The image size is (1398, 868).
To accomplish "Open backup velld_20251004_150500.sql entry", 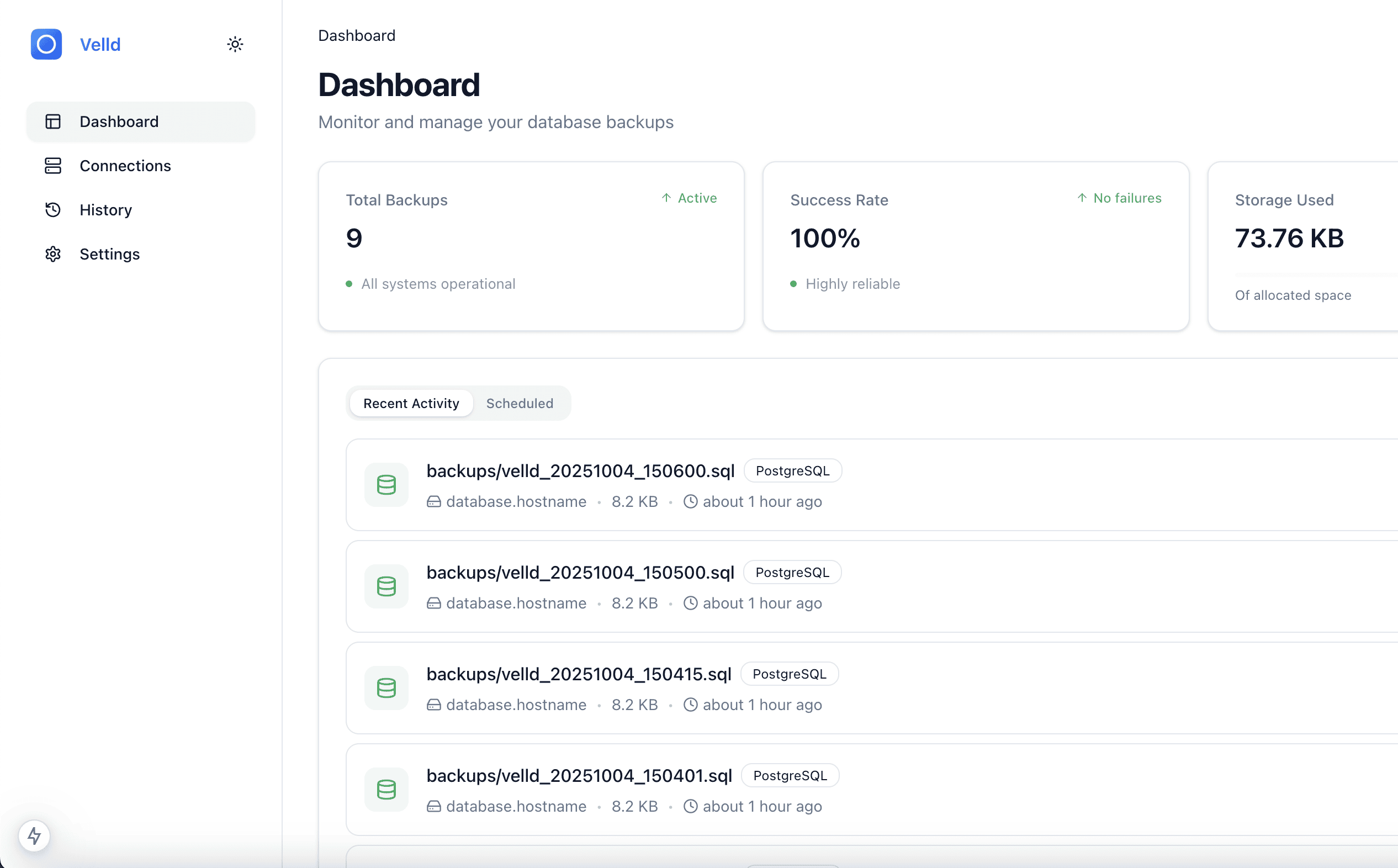I will click(x=580, y=573).
